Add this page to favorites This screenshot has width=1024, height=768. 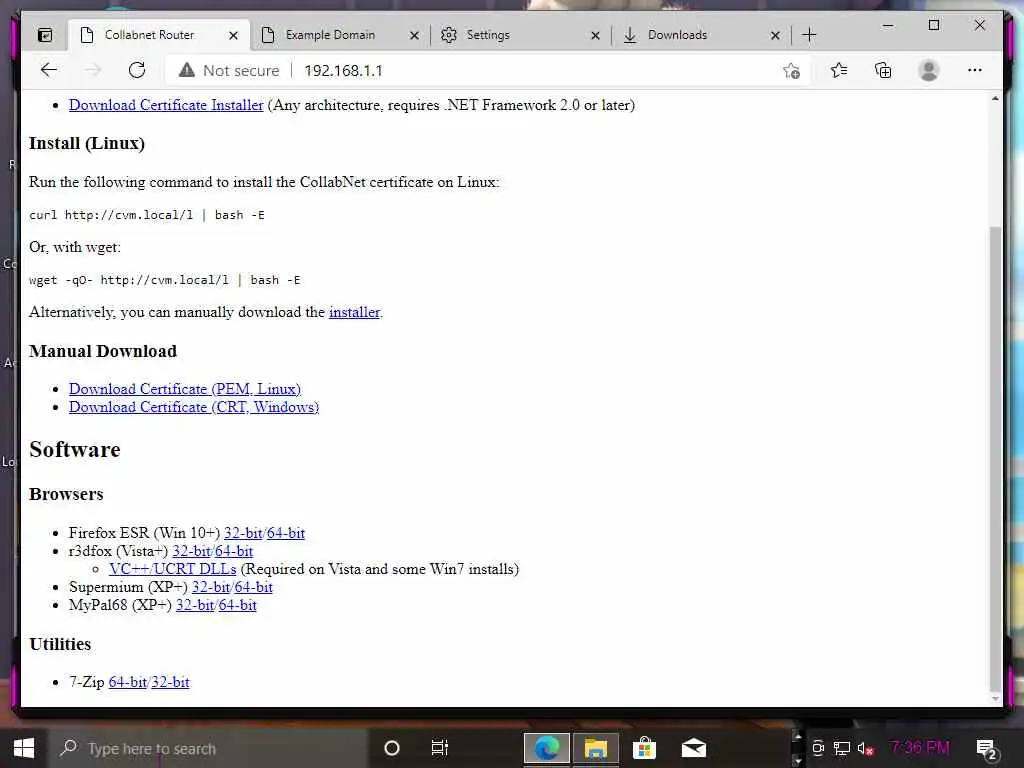[x=791, y=71]
